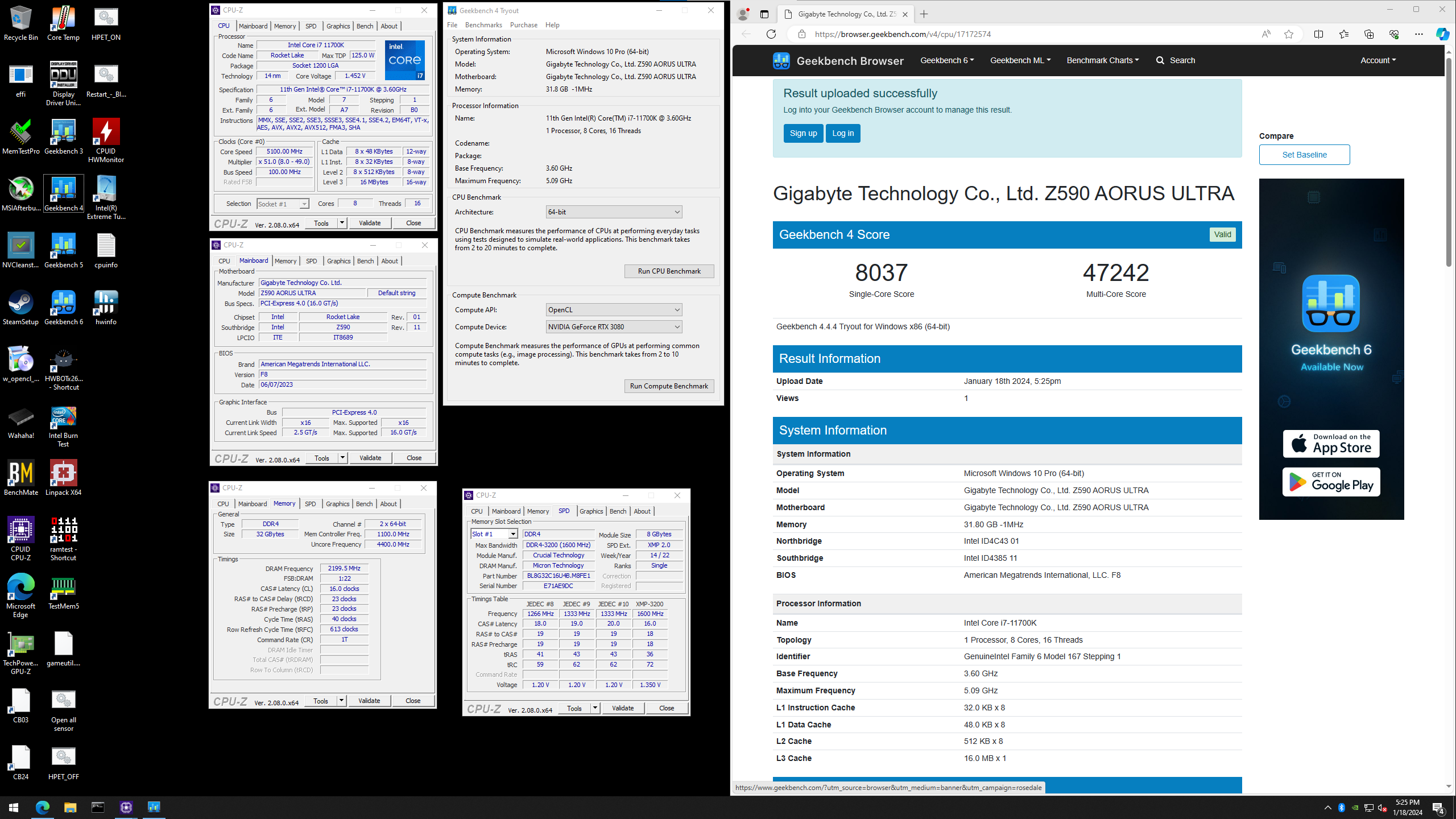
Task: Launch BenchMate desktop icon
Action: click(21, 478)
